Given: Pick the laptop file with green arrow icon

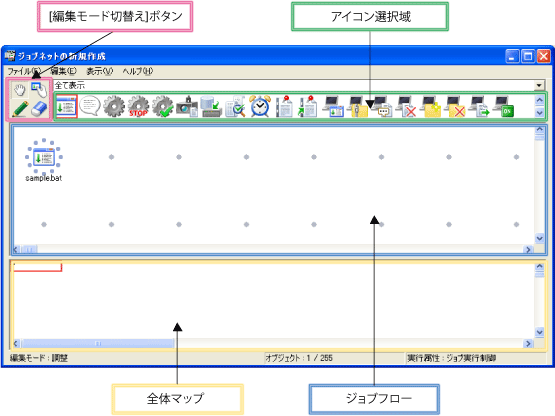Looking at the screenshot, I should [479, 106].
